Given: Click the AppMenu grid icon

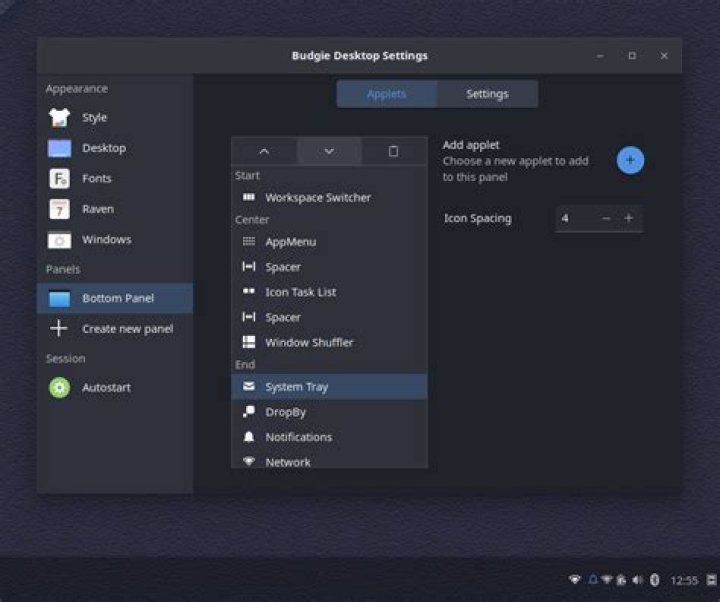Looking at the screenshot, I should tap(249, 241).
